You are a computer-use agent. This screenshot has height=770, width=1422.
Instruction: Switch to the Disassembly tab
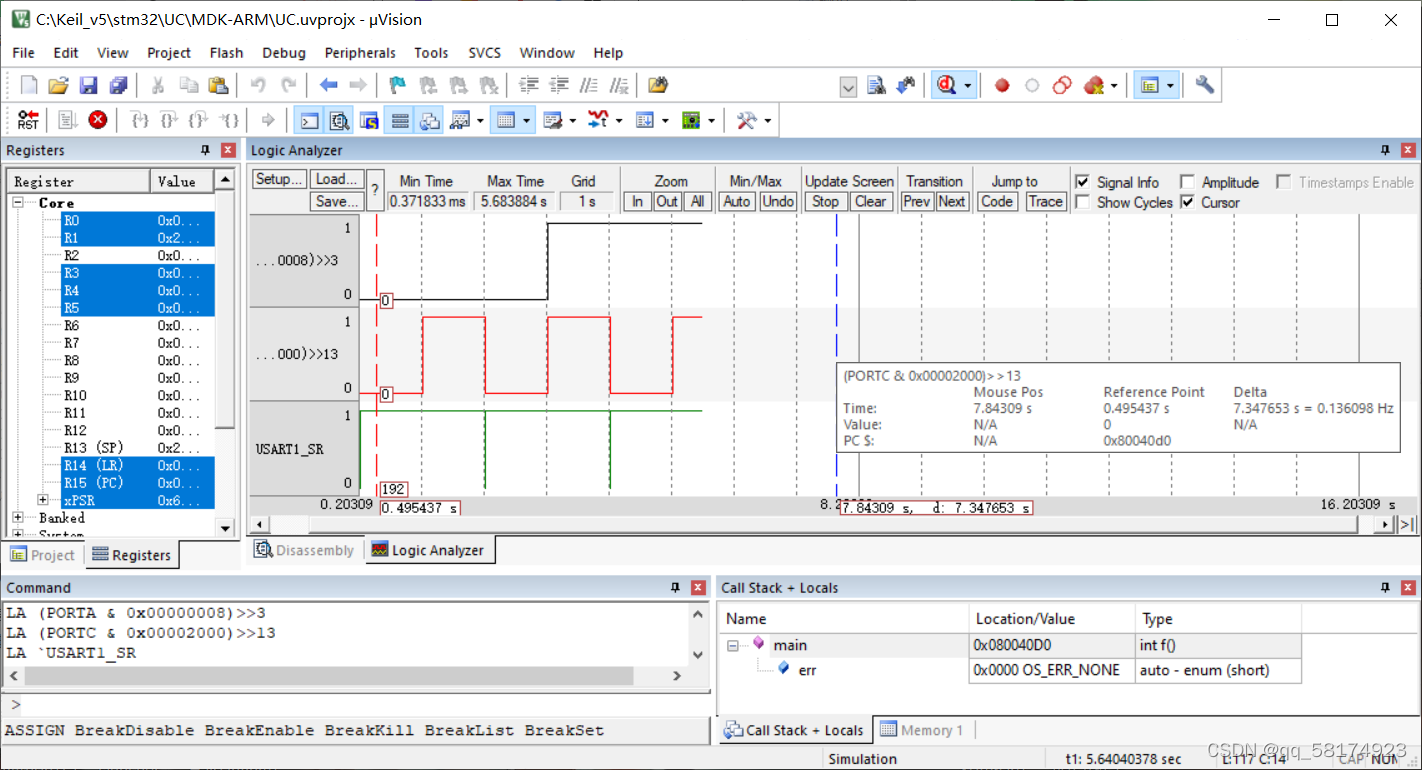point(305,550)
